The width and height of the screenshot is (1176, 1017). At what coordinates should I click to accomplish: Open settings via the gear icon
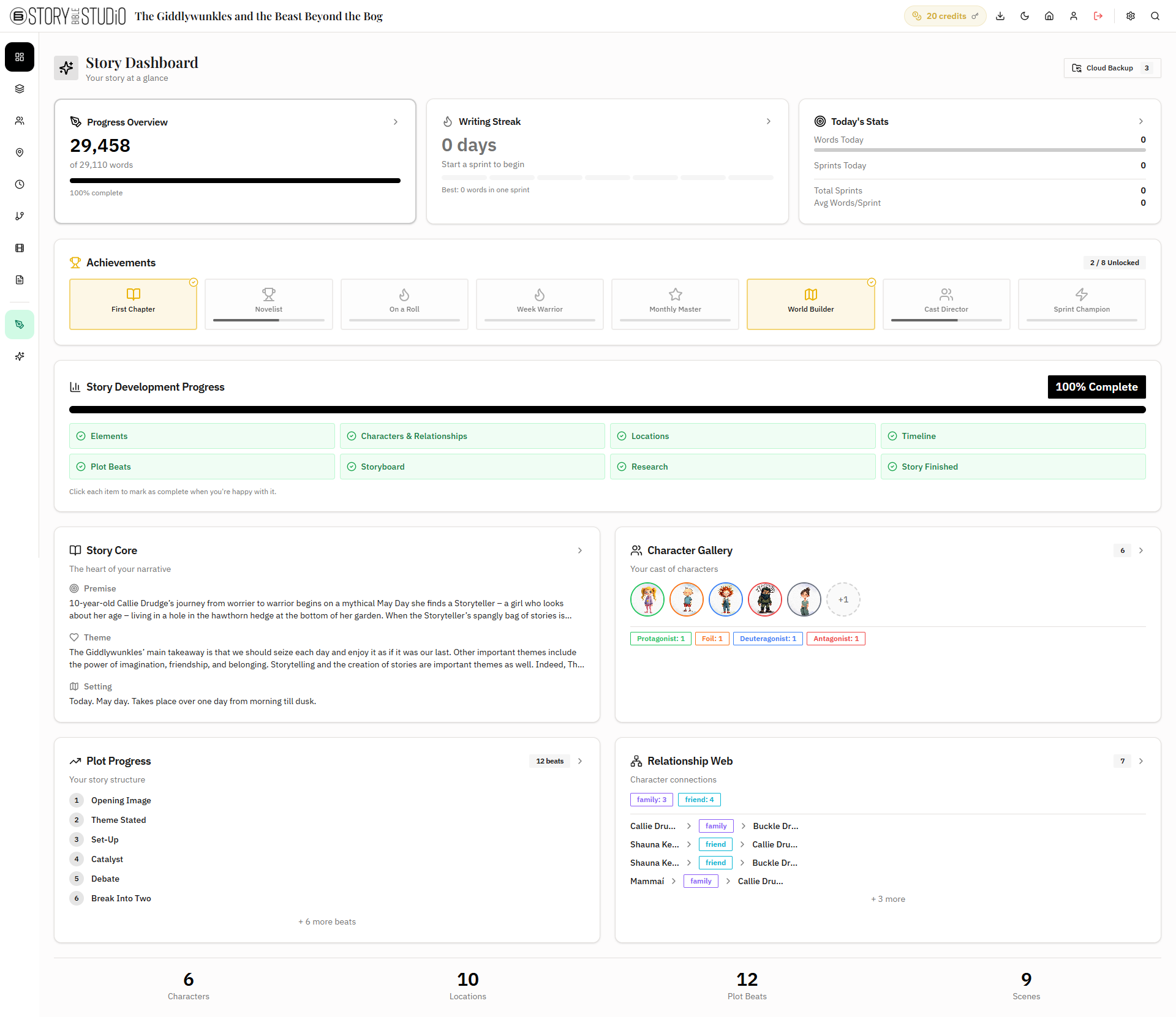click(x=1131, y=16)
